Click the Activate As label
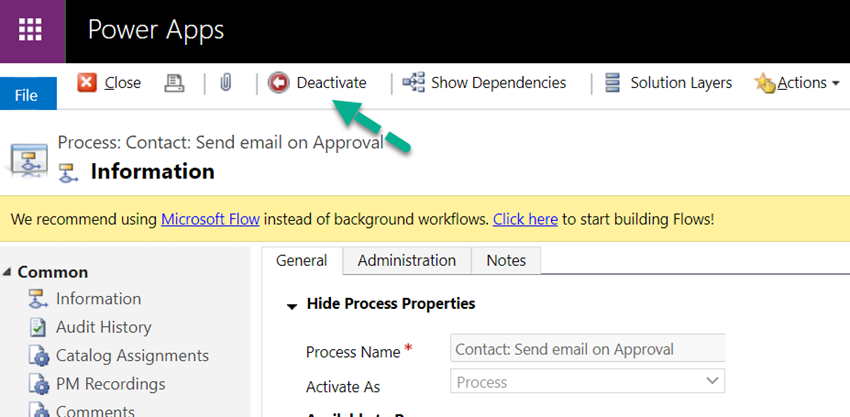Viewport: 850px width, 417px height. coord(343,387)
